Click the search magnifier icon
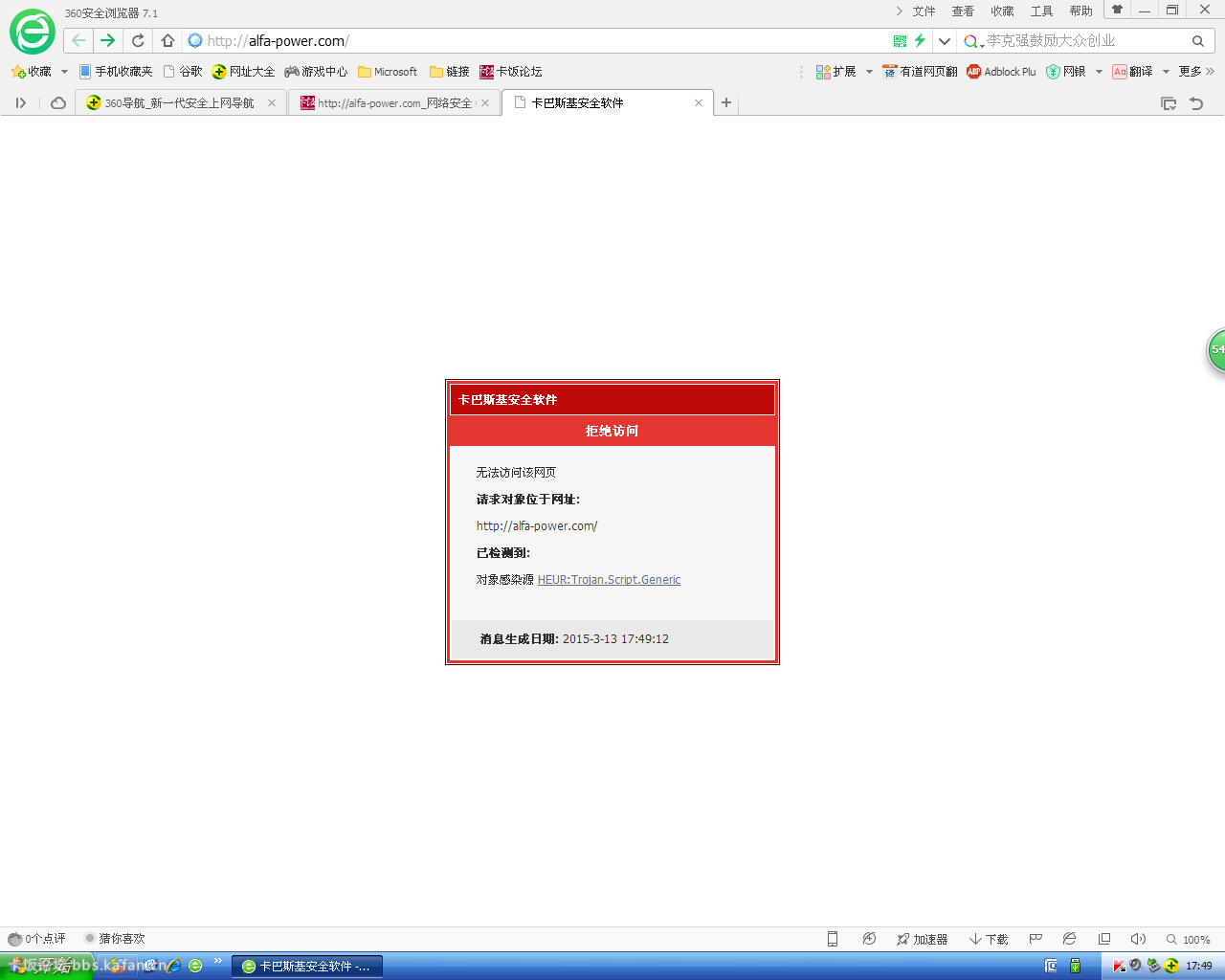Screen dimensions: 1225x980 1197,41
